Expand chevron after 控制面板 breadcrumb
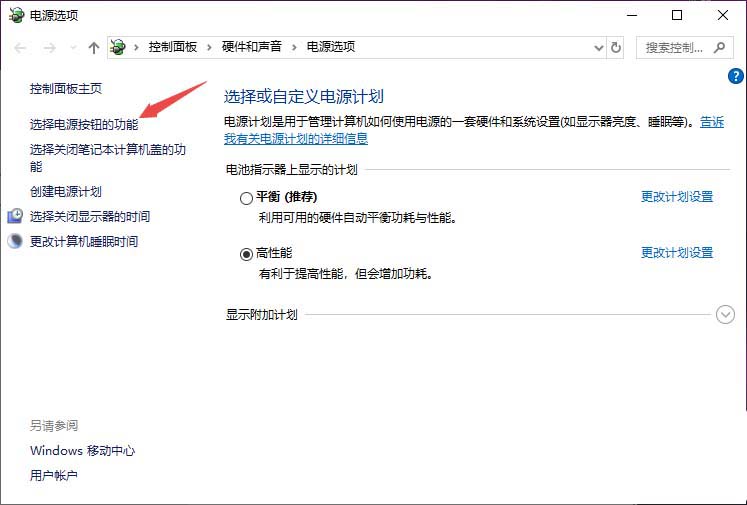This screenshot has height=505, width=747. [209, 47]
